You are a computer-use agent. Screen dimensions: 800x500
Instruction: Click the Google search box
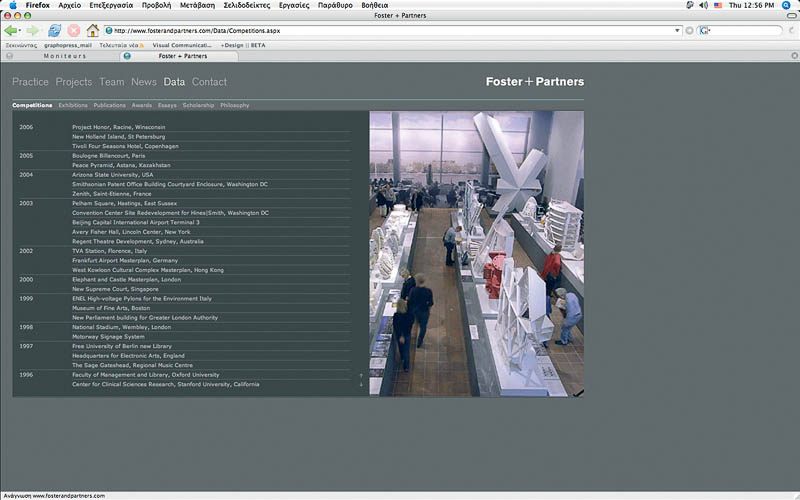tap(740, 31)
